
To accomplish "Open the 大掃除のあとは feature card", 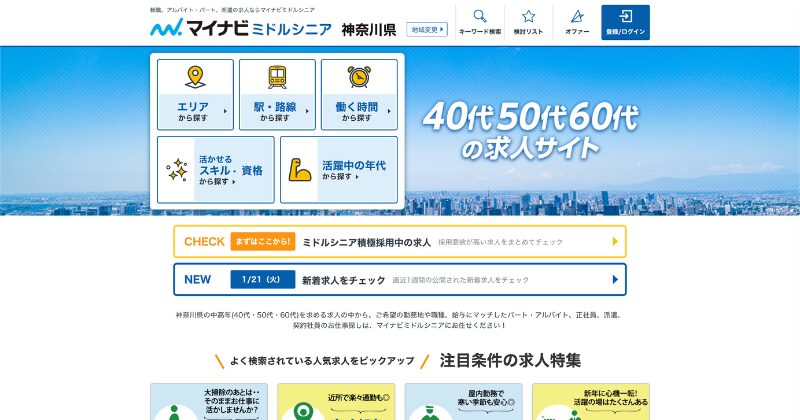I will tap(209, 402).
